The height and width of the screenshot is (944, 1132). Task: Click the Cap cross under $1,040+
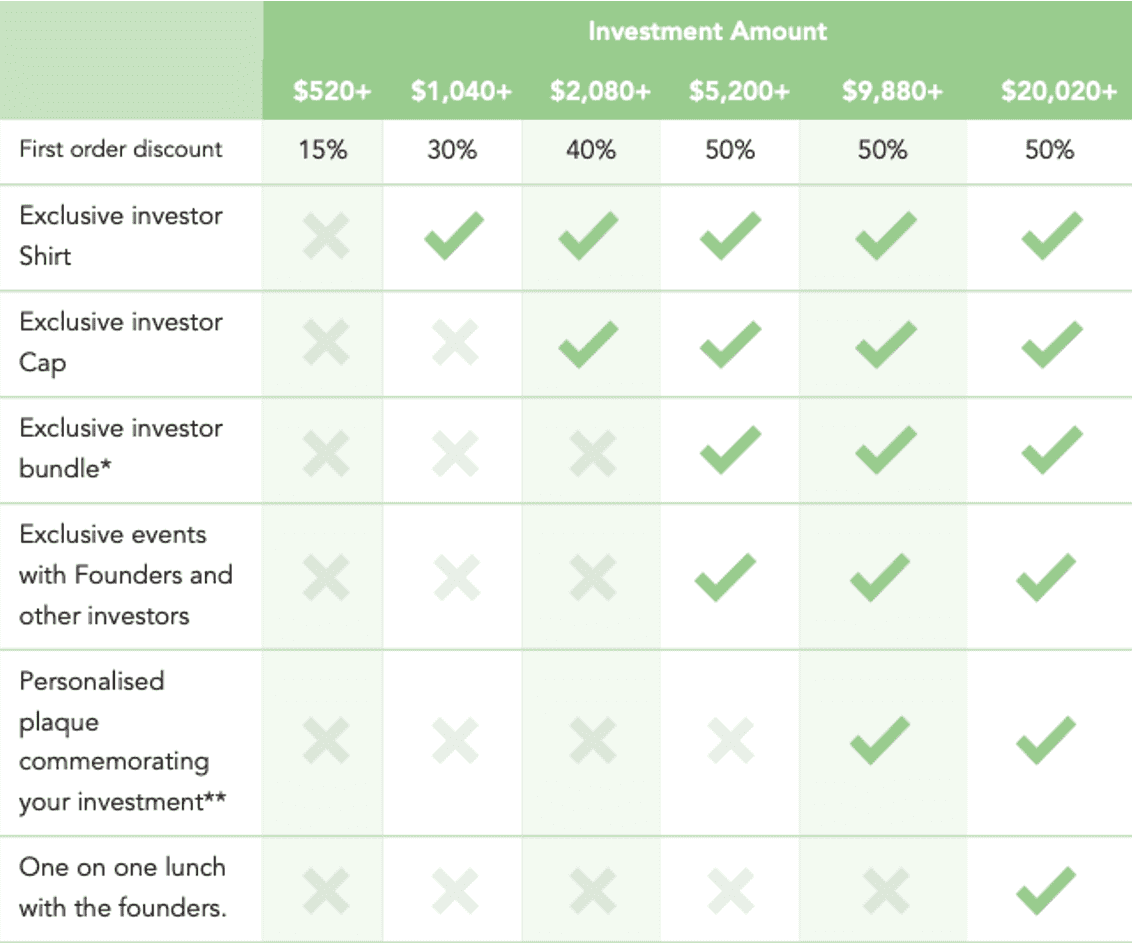(x=455, y=342)
